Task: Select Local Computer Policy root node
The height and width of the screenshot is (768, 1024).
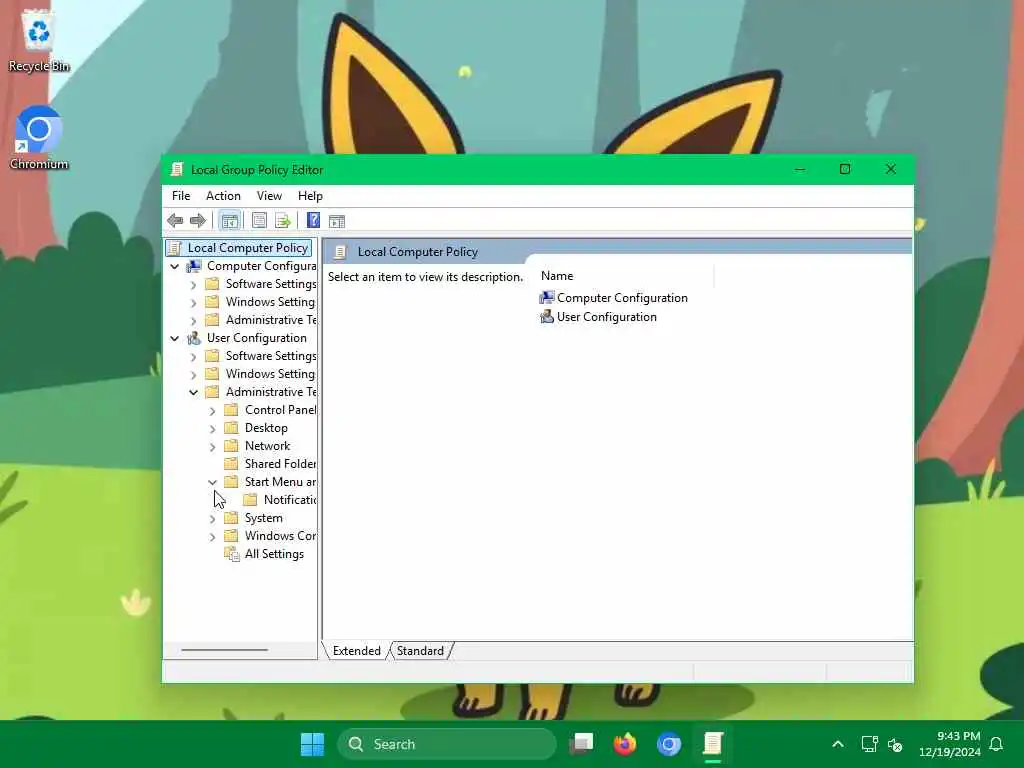Action: pos(239,248)
